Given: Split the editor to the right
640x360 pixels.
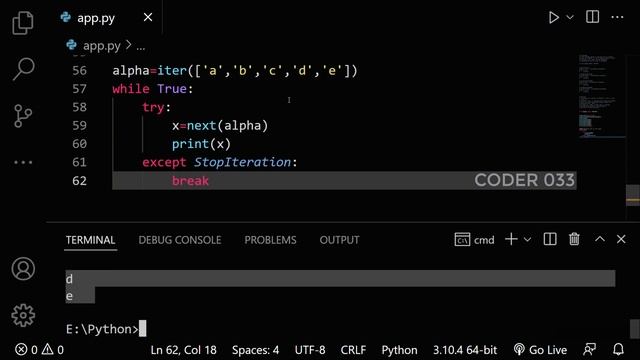Looking at the screenshot, I should 592,17.
